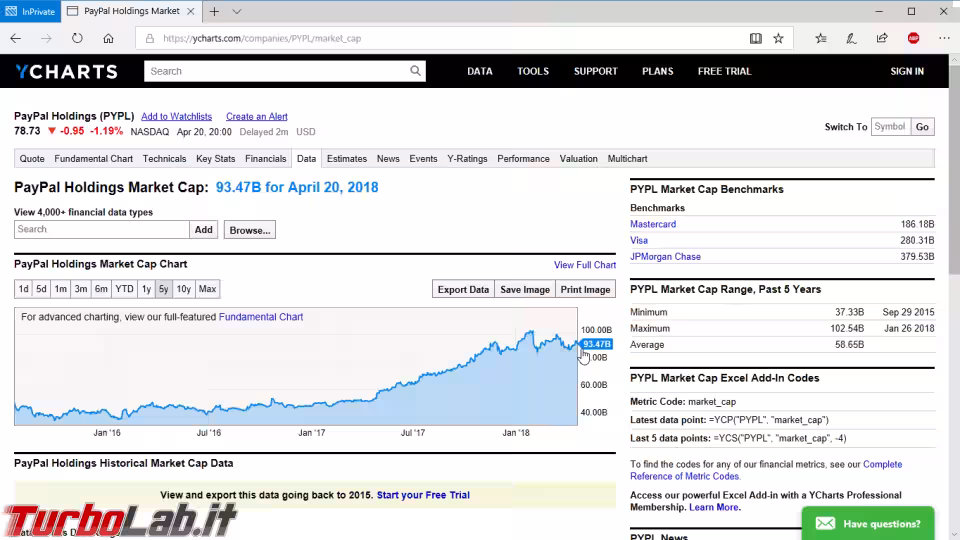Image resolution: width=960 pixels, height=540 pixels.
Task: Select the 5y chart range
Action: [x=163, y=289]
